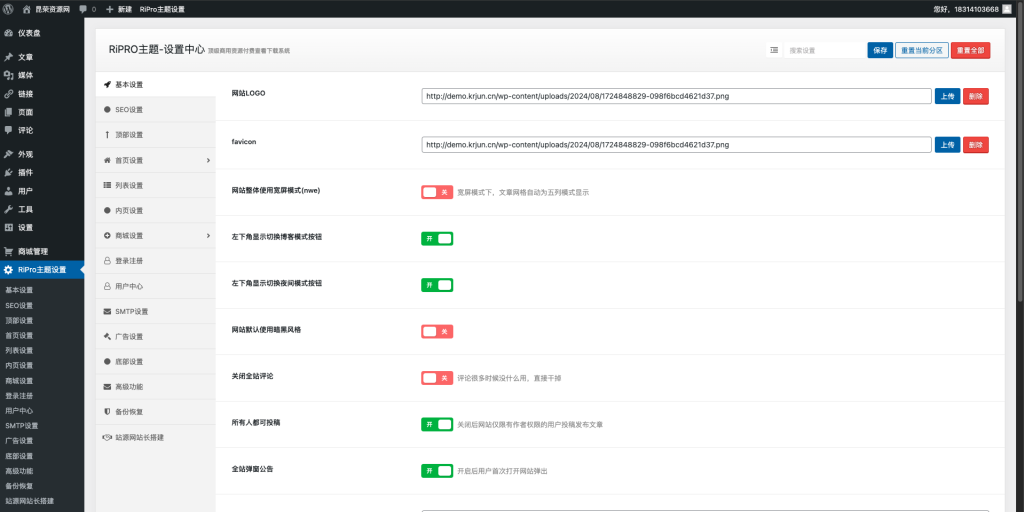Open 备份恢复 in left admin submenu
The image size is (1024, 512).
(19, 486)
